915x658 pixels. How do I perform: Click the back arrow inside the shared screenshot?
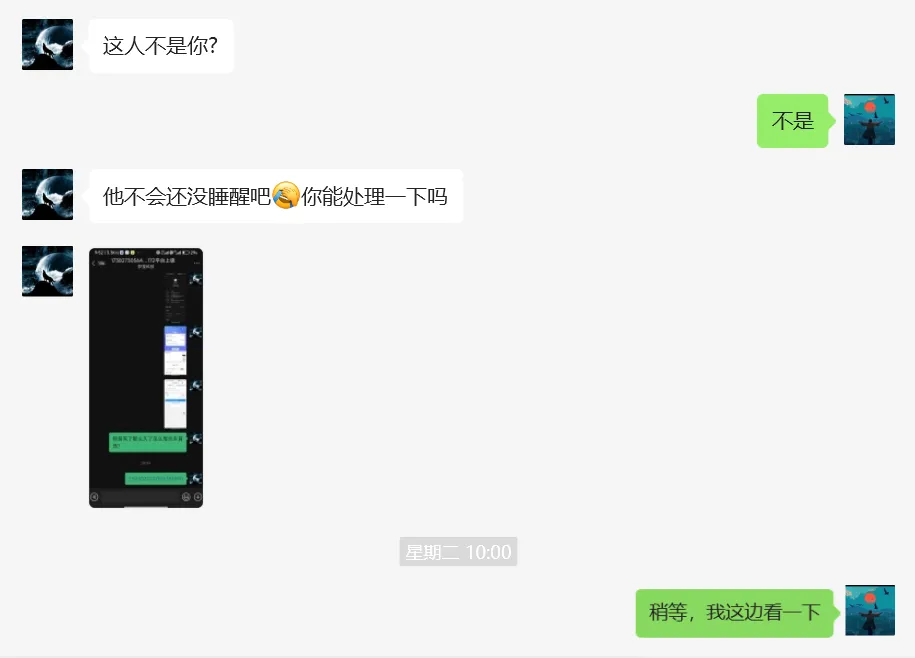click(x=94, y=263)
